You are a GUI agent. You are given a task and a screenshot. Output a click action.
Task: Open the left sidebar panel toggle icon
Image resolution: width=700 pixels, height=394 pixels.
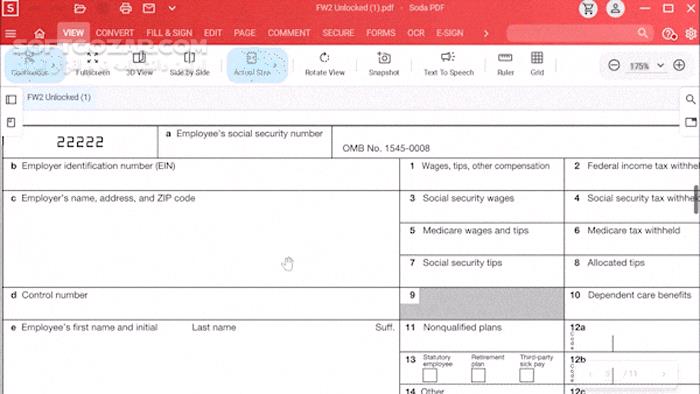click(x=11, y=100)
